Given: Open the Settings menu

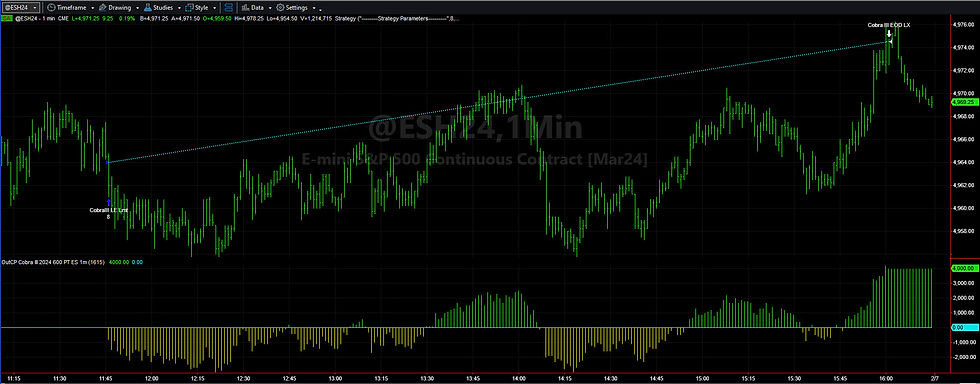Looking at the screenshot, I should [296, 8].
